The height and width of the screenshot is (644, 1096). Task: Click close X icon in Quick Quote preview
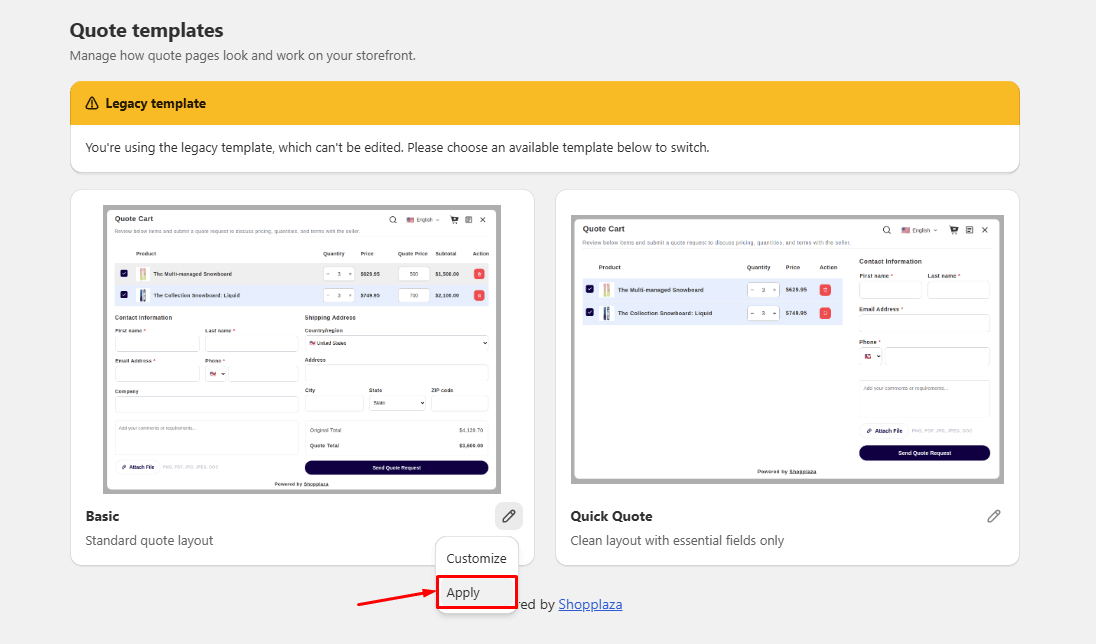pos(985,230)
